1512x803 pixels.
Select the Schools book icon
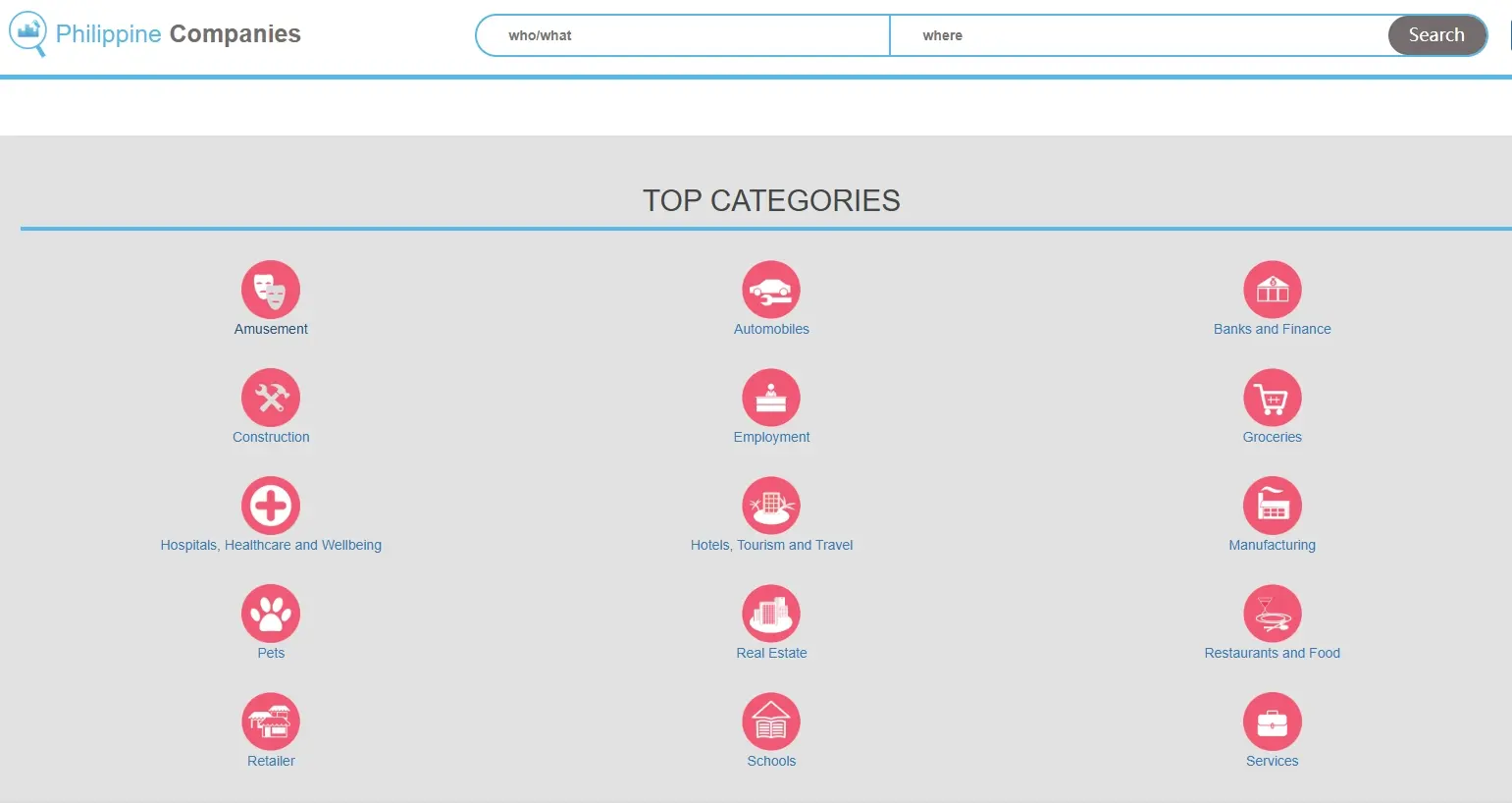tap(771, 722)
